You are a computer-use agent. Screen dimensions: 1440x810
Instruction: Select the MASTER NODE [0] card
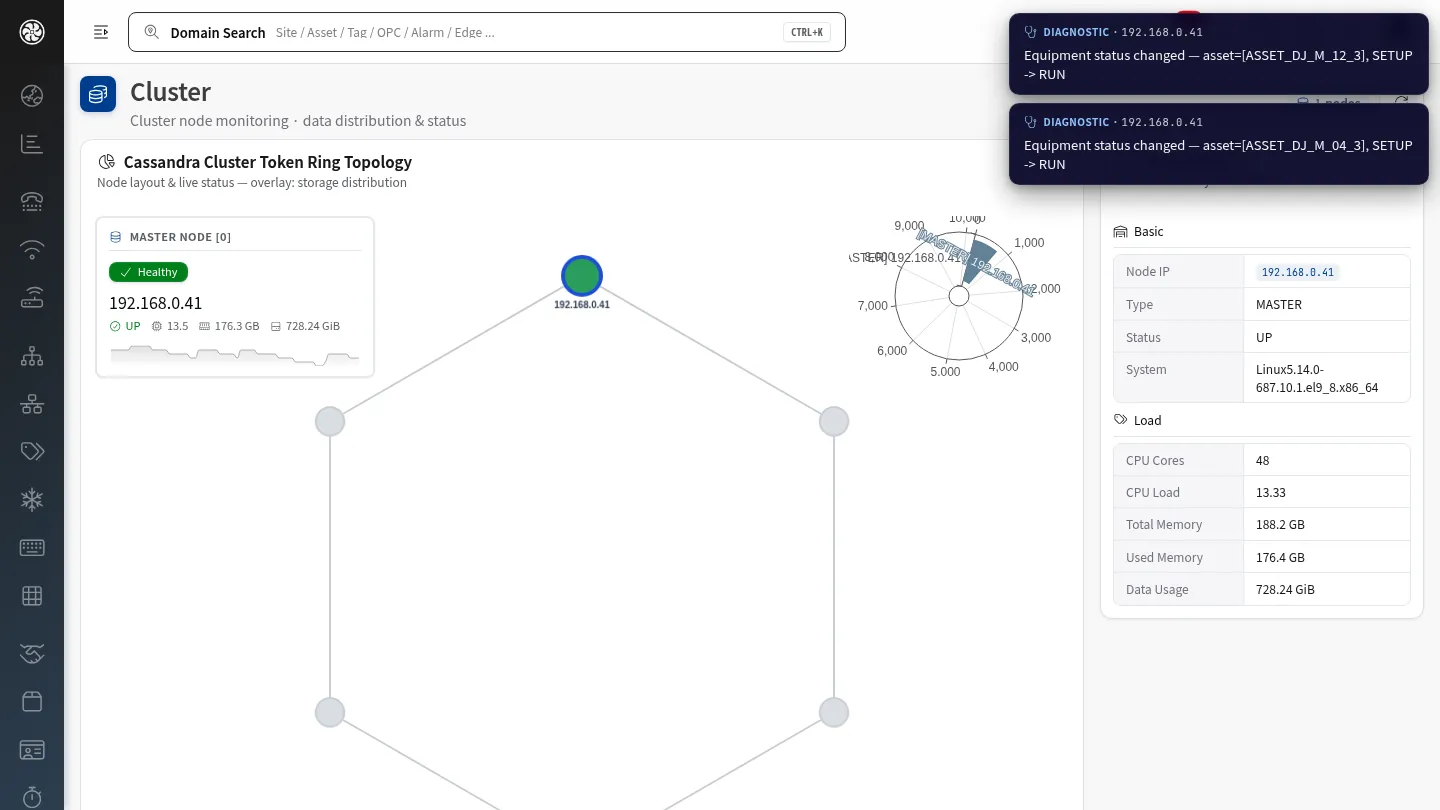[x=235, y=297]
